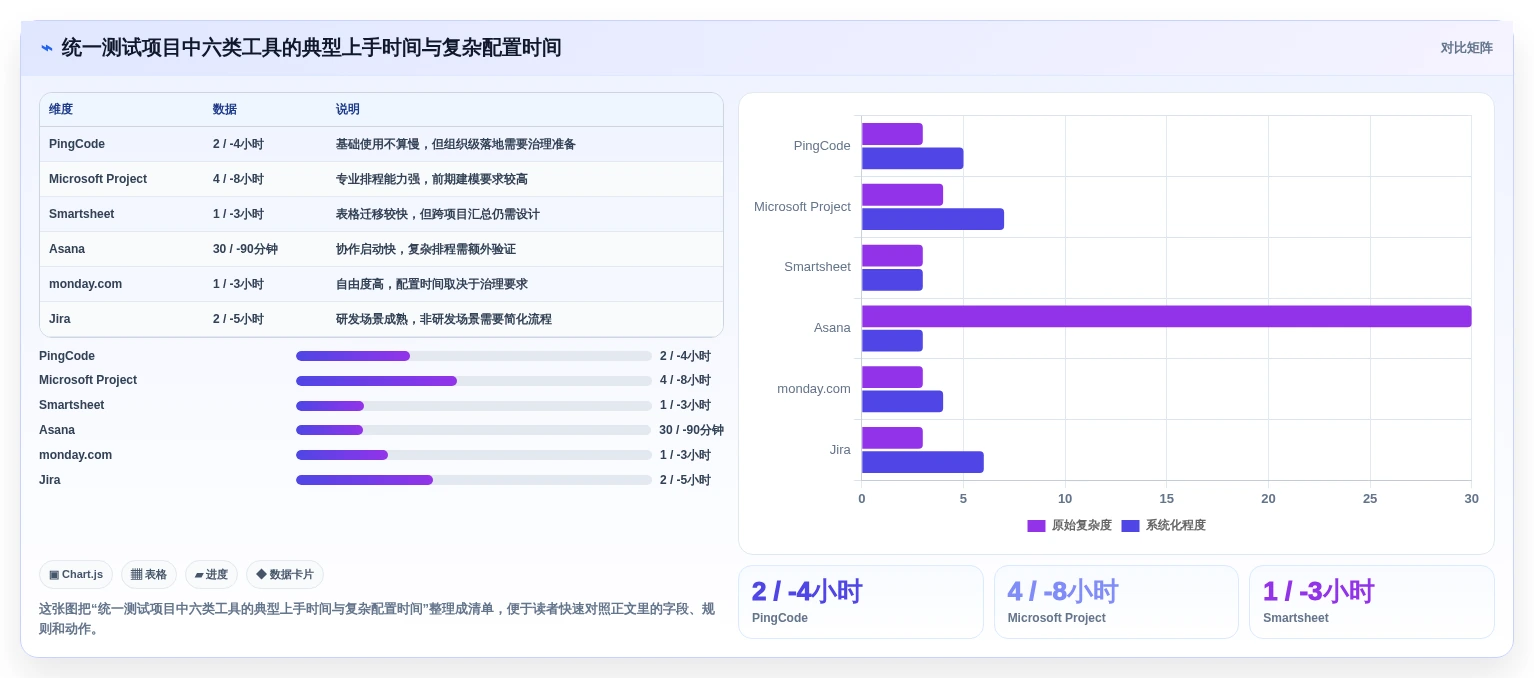Click the description 基础使用不算慢，但组织级落地需要治理准备
Viewport: 1534px width, 678px height.
point(456,144)
